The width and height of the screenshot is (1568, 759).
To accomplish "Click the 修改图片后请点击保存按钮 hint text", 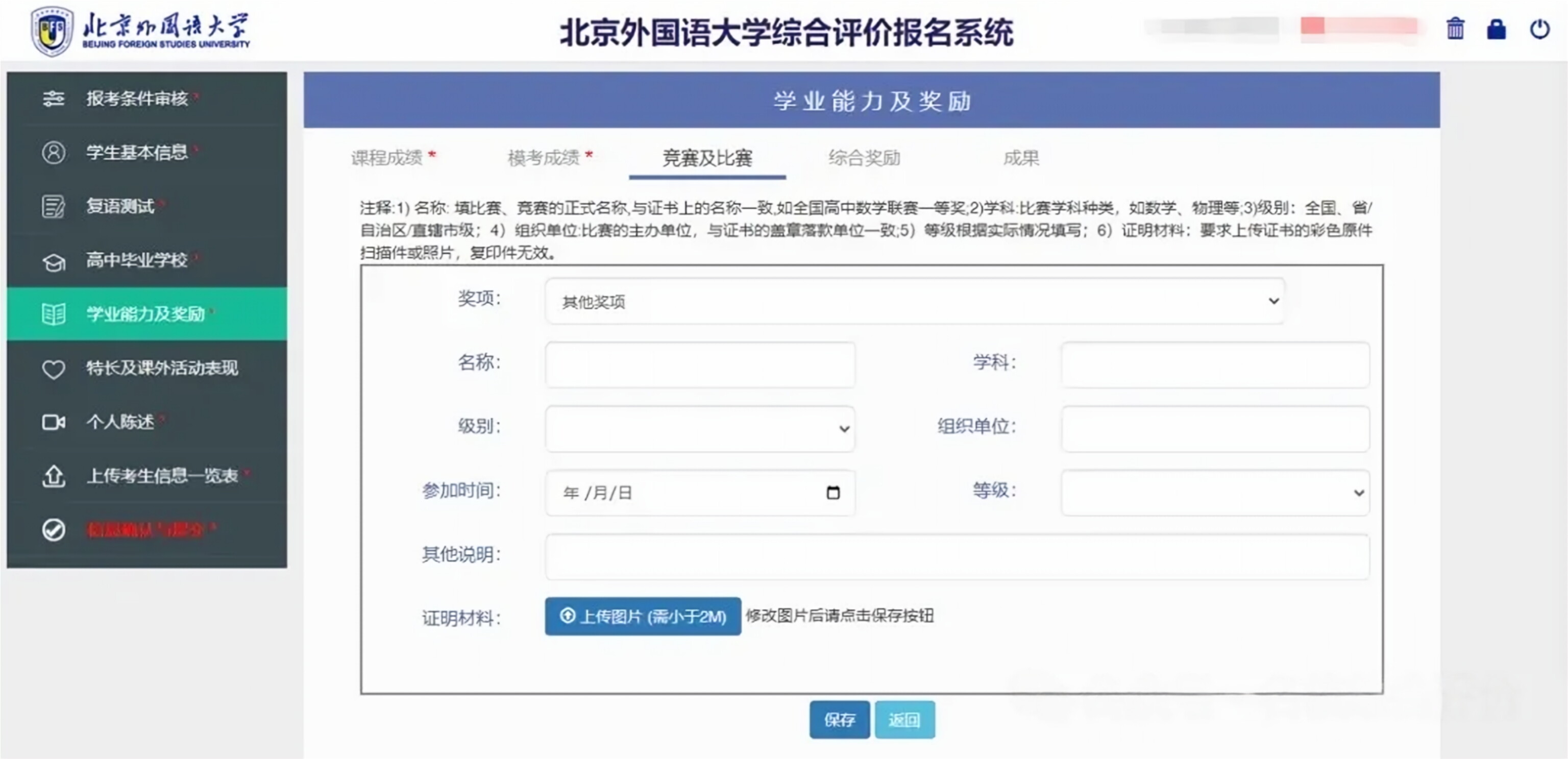I will (840, 616).
